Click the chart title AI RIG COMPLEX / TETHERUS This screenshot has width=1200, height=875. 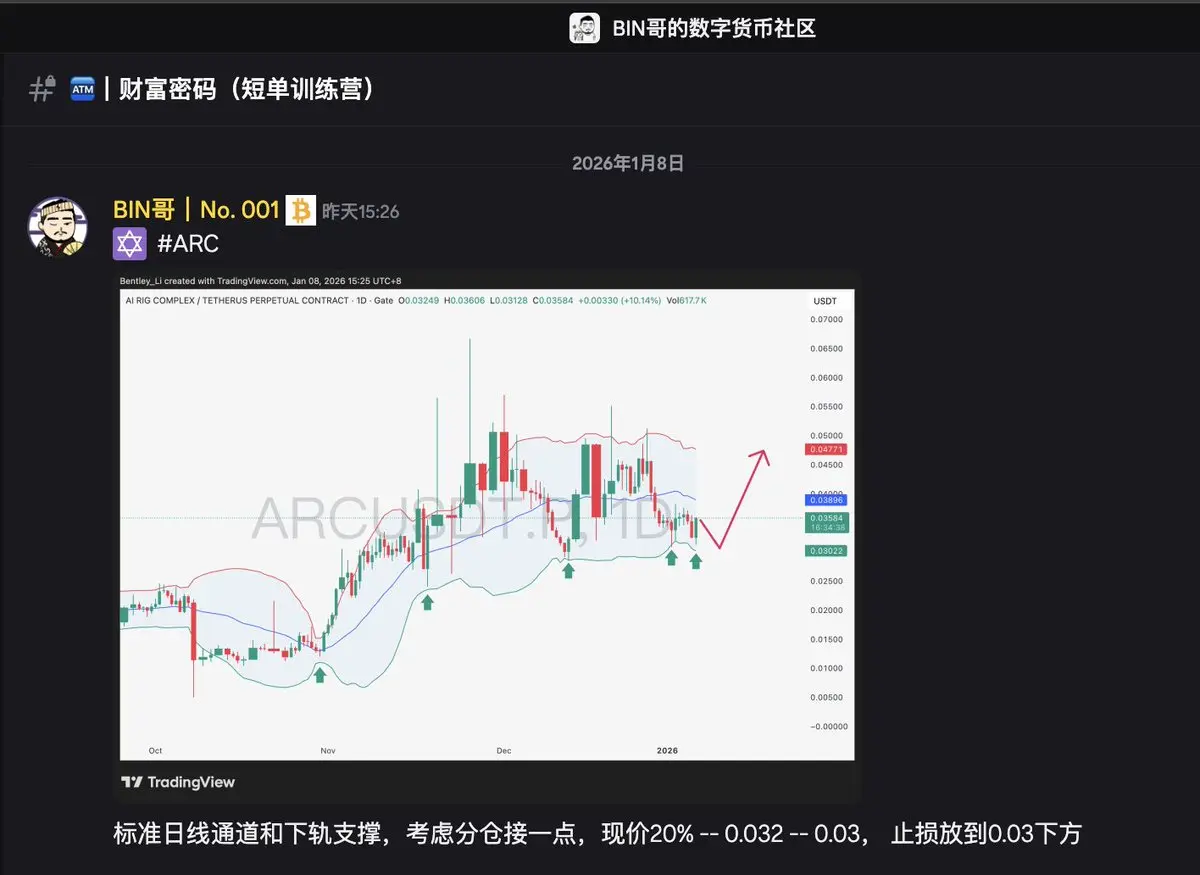tap(238, 301)
